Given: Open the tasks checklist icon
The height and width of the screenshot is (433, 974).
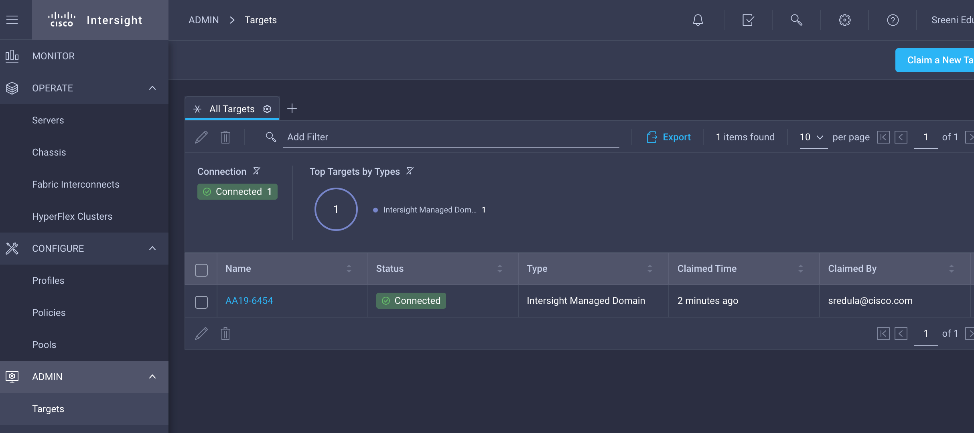Looking at the screenshot, I should (748, 20).
